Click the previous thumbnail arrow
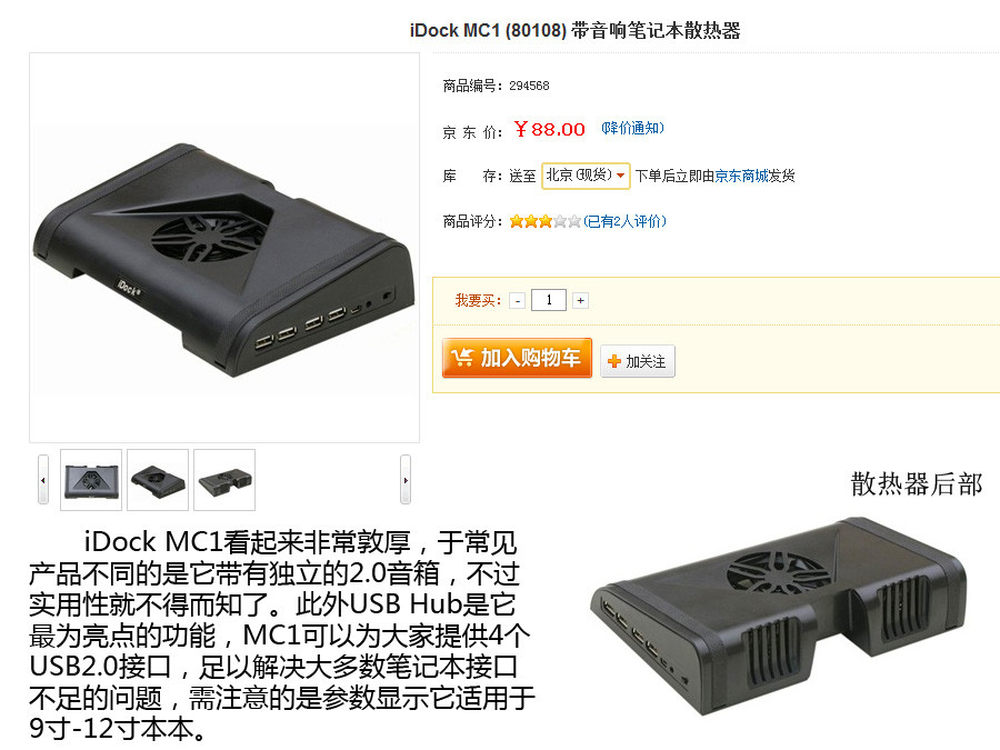Screen dimensions: 1000x750 (43, 480)
